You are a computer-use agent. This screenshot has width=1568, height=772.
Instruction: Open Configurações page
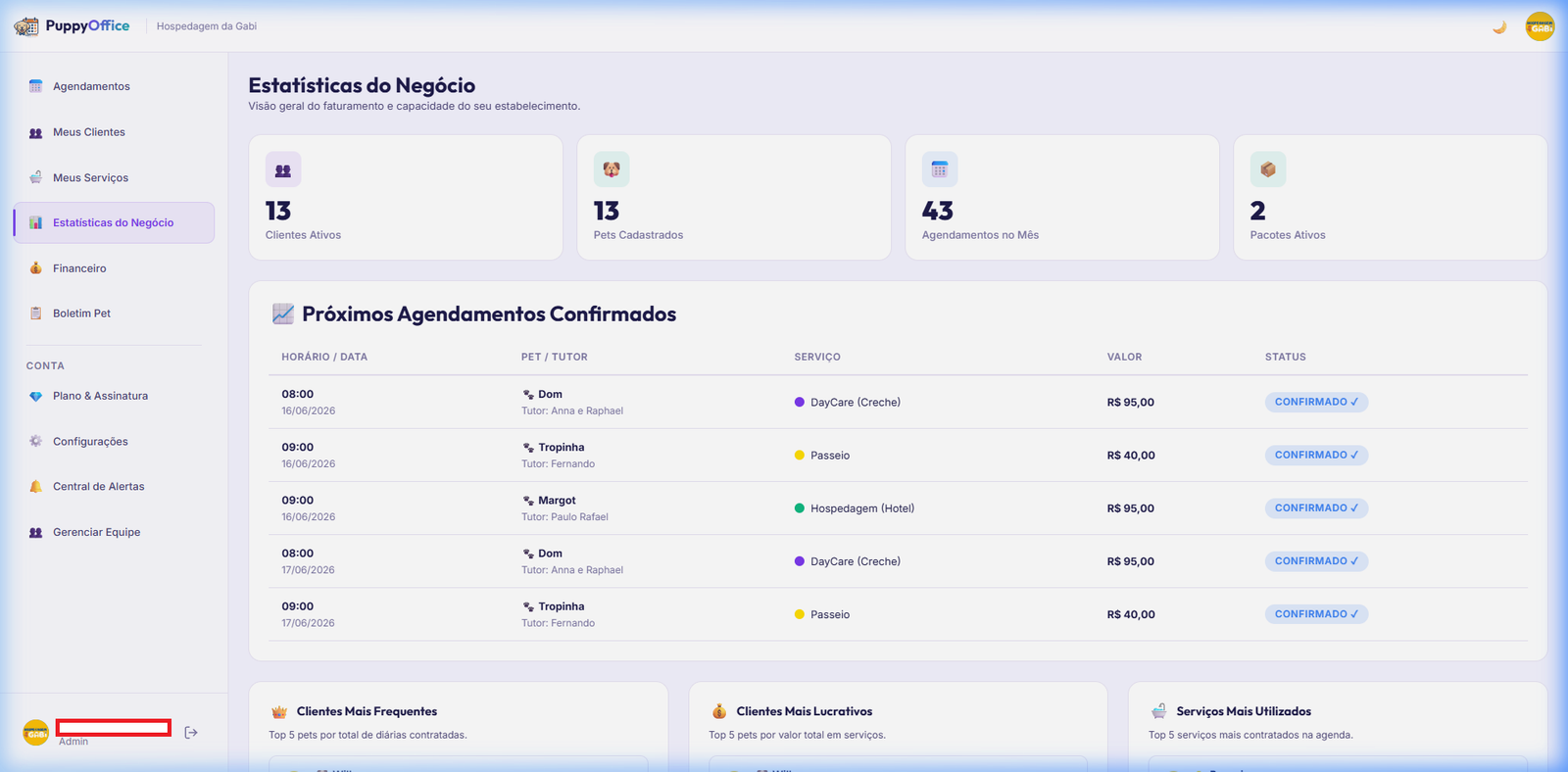pos(114,441)
